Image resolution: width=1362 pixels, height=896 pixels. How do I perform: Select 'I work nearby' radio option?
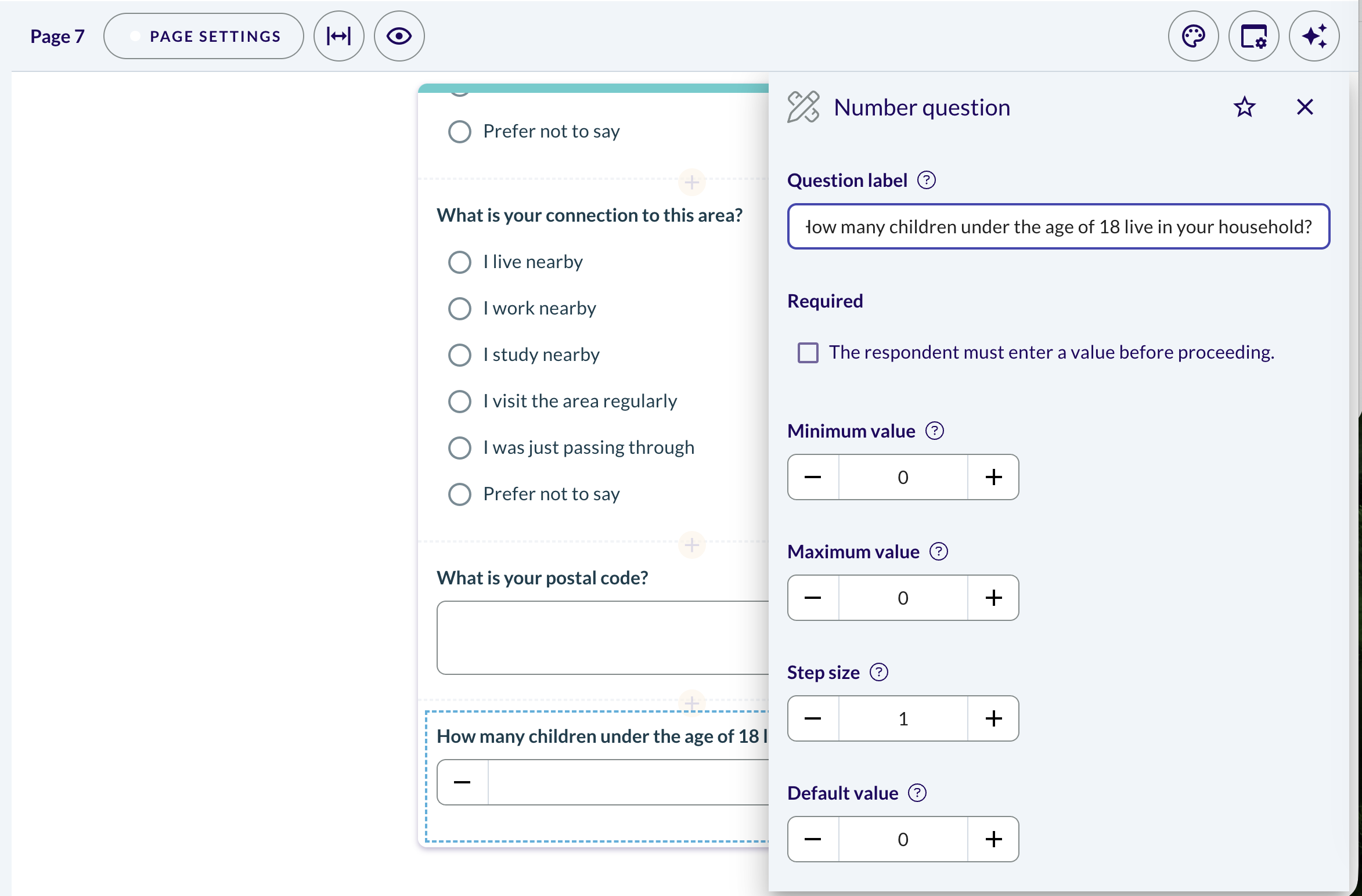459,308
